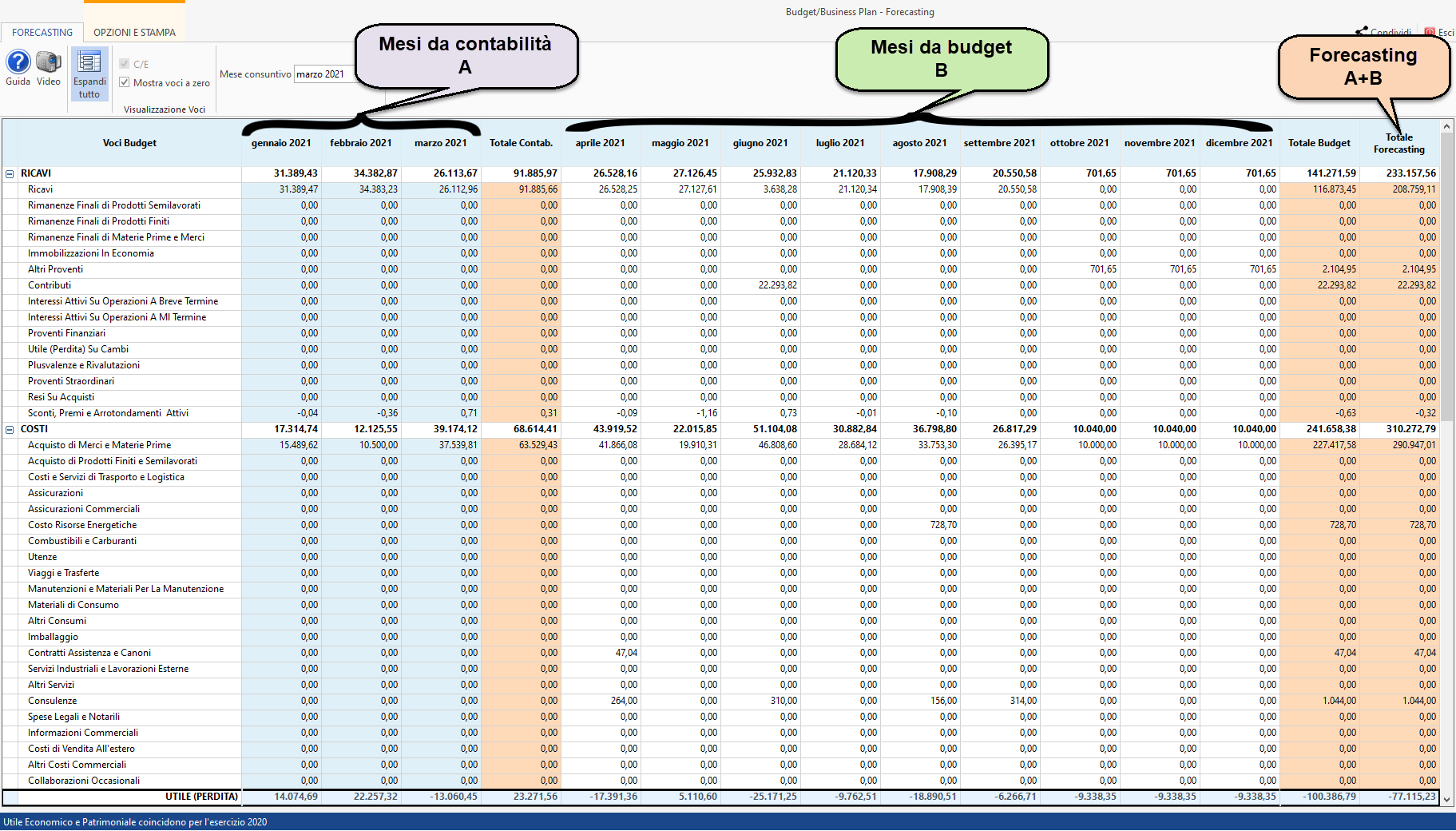Viewport: 1456px width, 831px height.
Task: Click the Totale Contab. column header
Action: coord(521,143)
